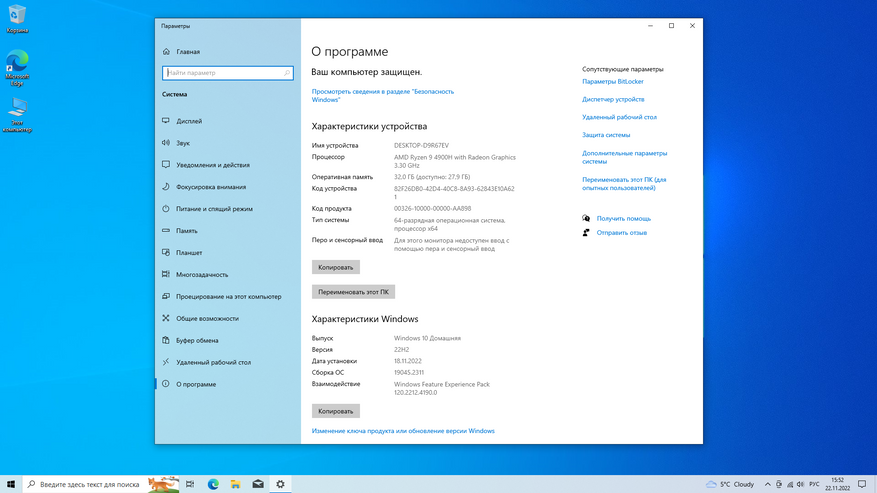Click the О программе info icon

pos(166,384)
